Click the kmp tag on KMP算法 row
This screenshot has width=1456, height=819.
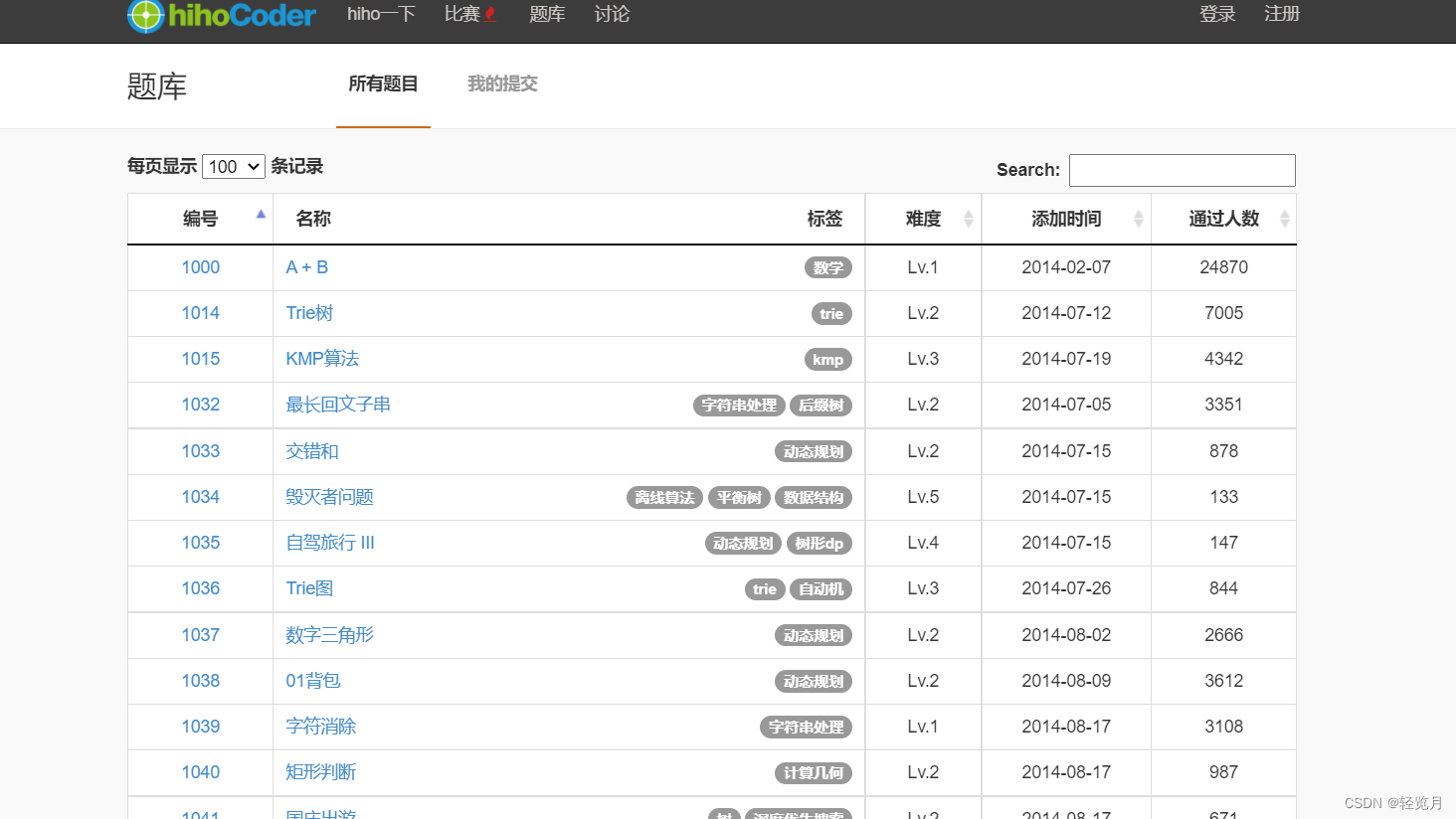828,359
